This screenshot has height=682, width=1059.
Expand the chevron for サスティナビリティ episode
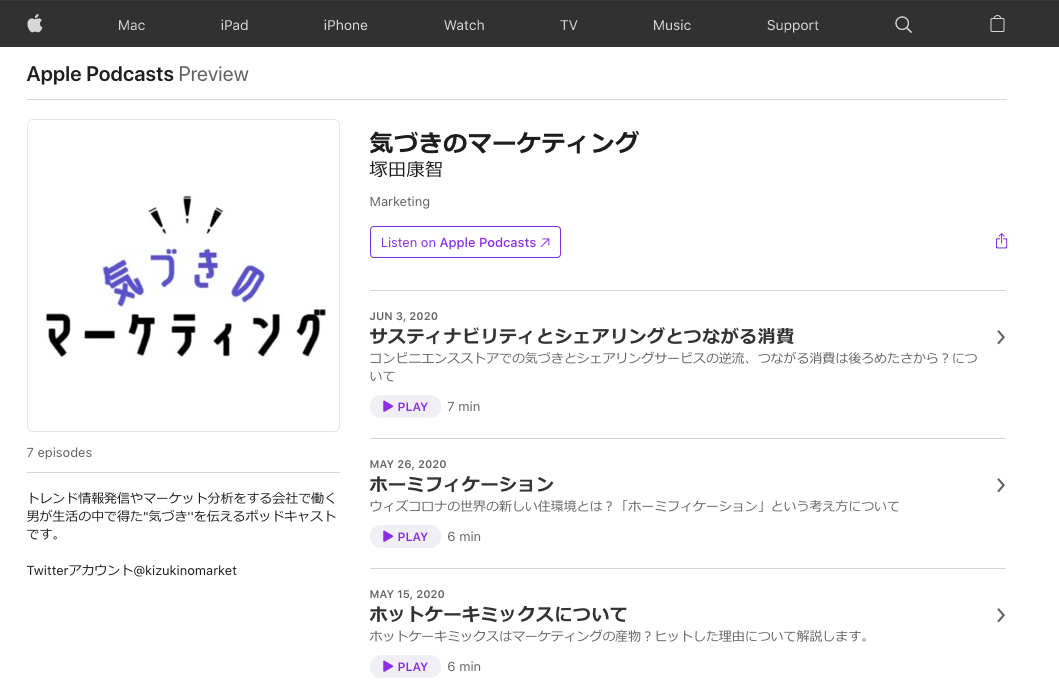[1000, 337]
